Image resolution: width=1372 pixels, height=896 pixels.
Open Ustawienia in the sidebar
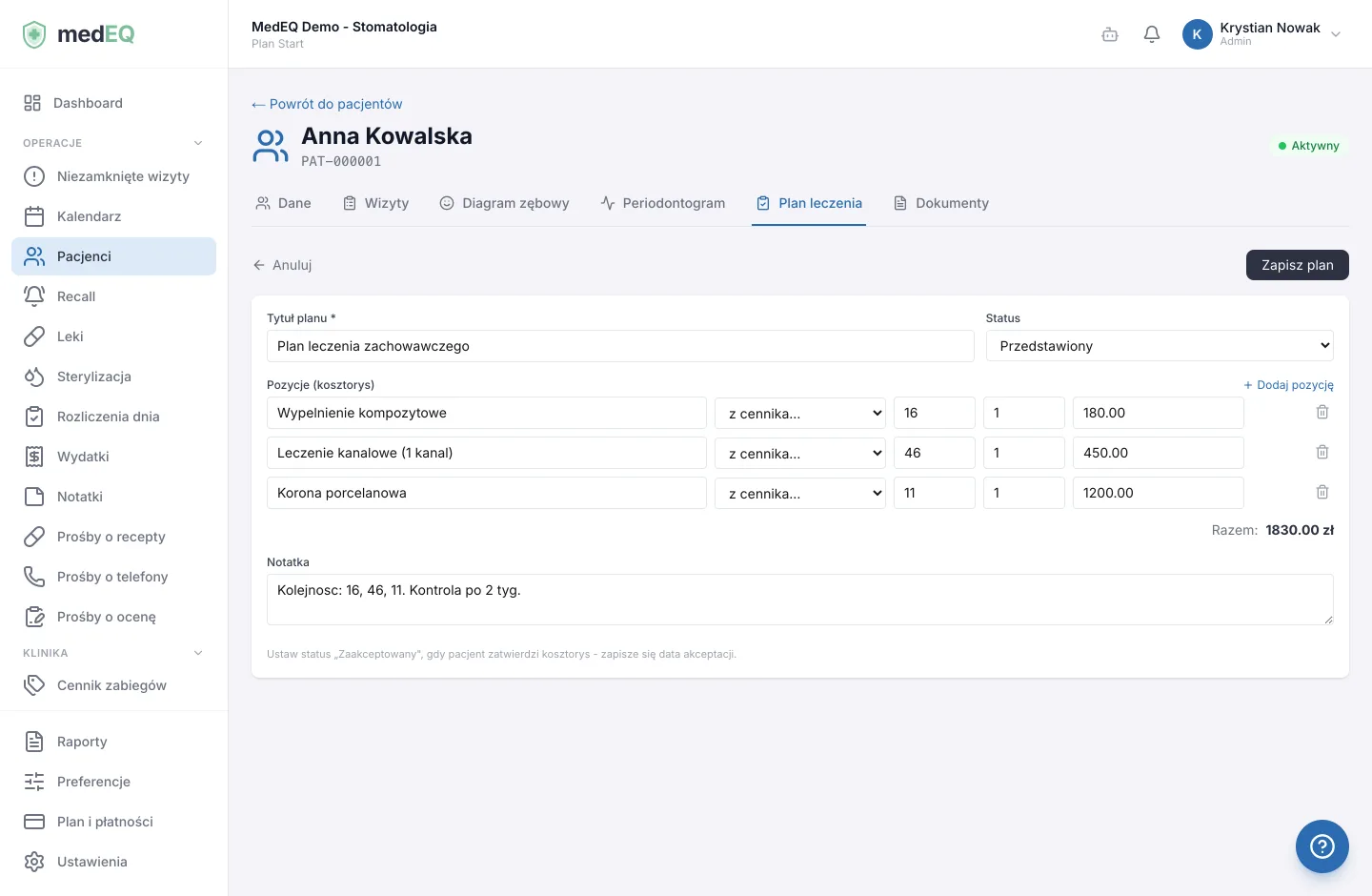point(113,862)
